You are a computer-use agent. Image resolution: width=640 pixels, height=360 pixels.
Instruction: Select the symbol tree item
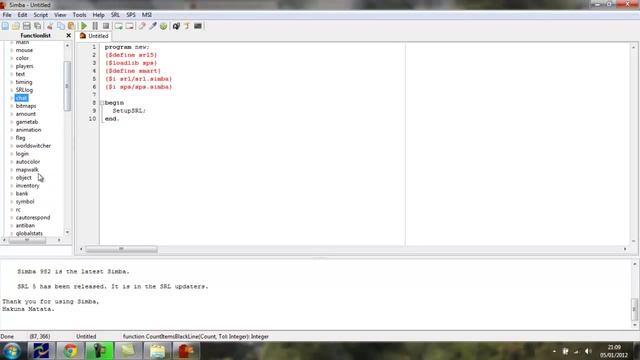(x=25, y=202)
